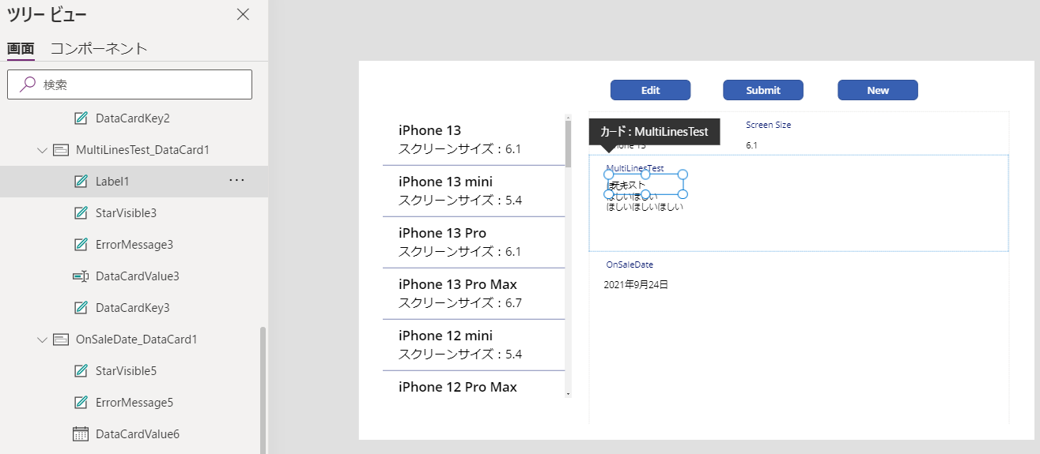Select StarVisible3 in tree
This screenshot has height=454, width=1040.
pyautogui.click(x=126, y=213)
